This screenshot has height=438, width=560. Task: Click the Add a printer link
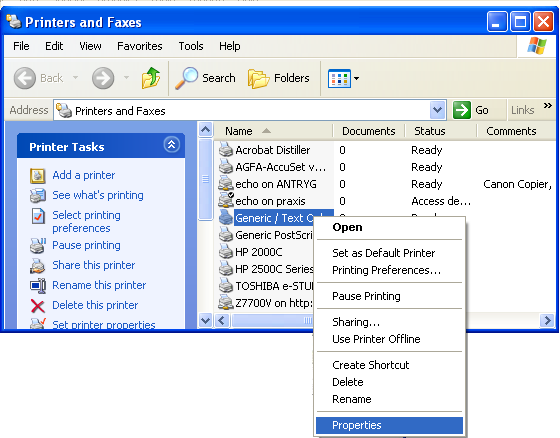[84, 175]
